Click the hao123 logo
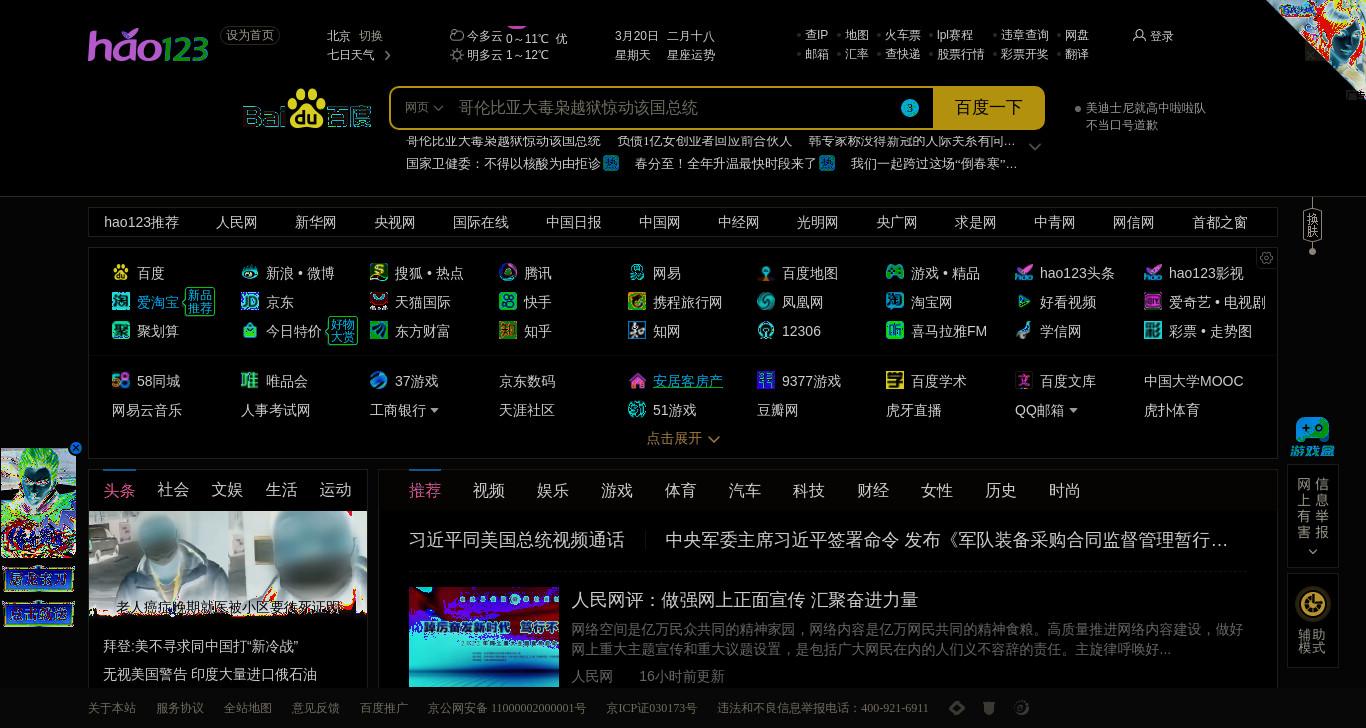 pos(148,46)
